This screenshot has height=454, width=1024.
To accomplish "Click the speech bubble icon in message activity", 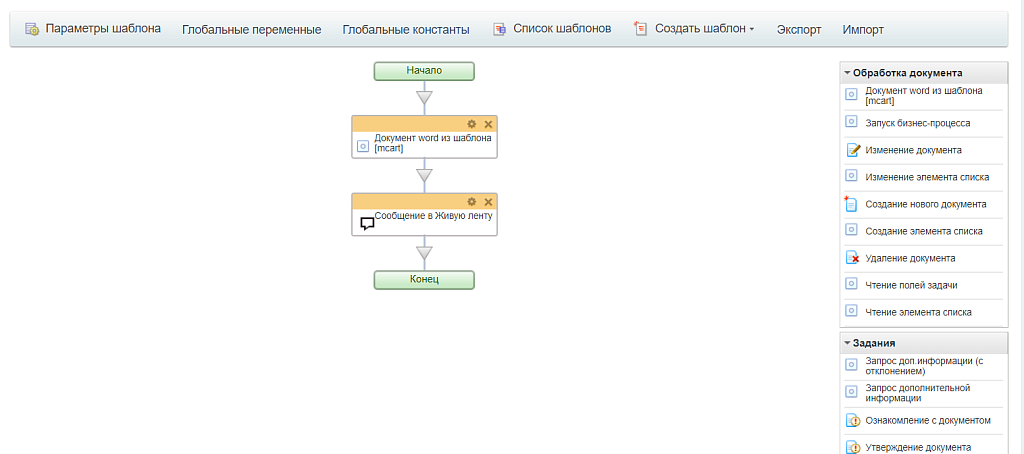I will coord(366,223).
